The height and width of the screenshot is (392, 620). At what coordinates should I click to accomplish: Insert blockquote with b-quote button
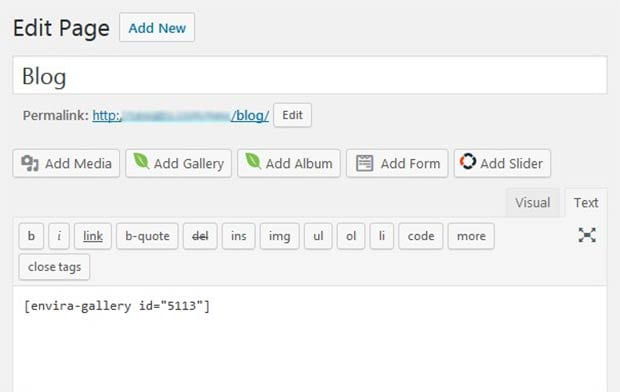coord(147,236)
